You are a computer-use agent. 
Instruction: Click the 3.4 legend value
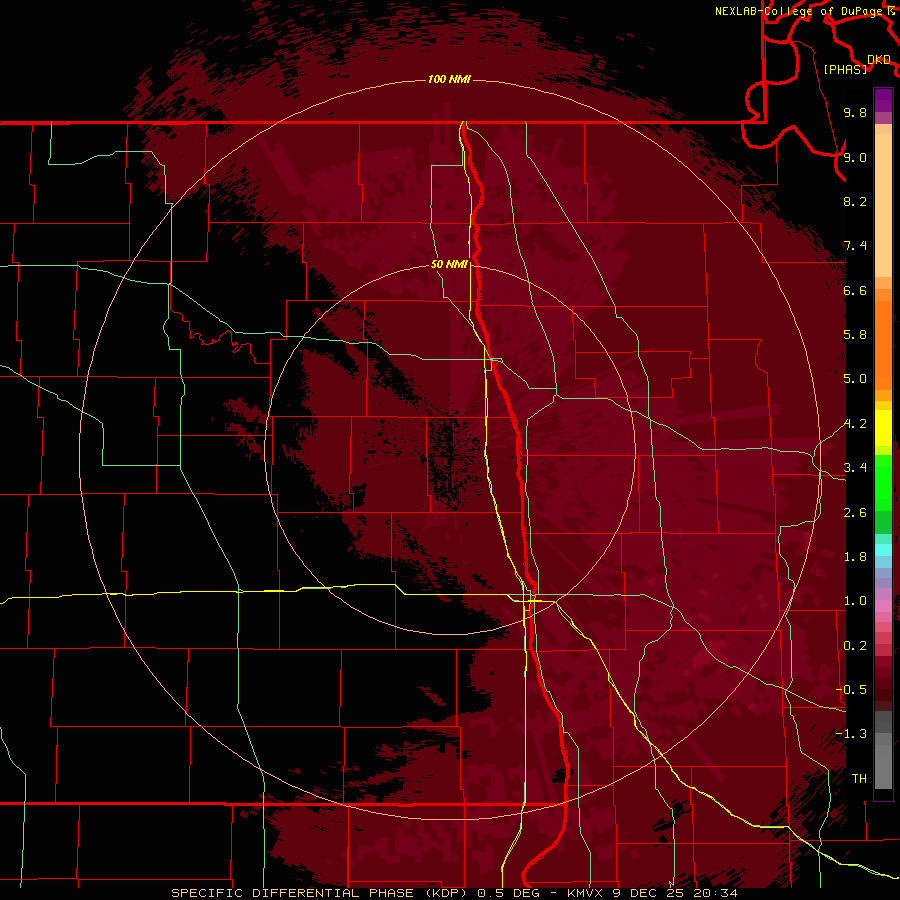[x=855, y=468]
